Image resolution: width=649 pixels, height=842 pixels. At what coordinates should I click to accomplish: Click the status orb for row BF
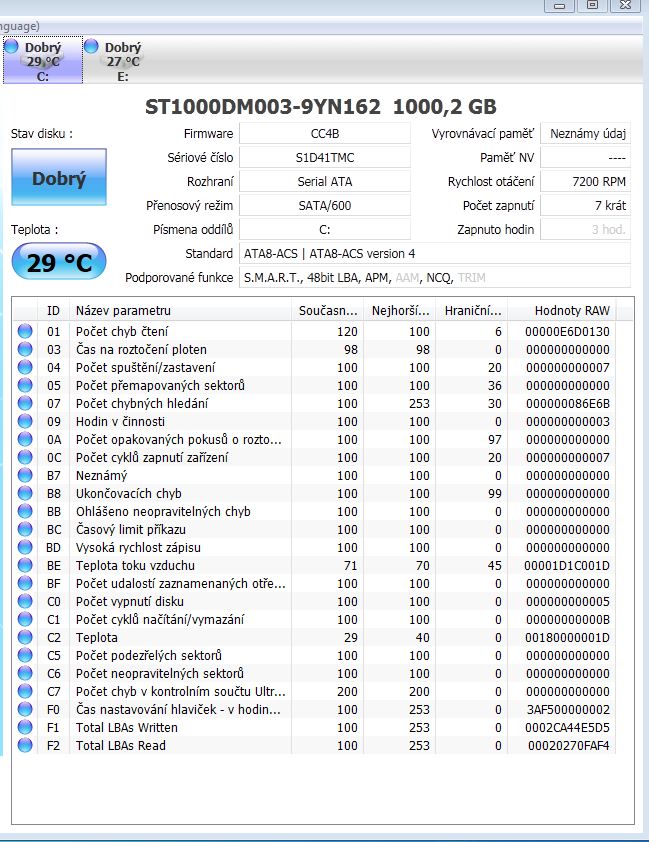click(x=25, y=583)
